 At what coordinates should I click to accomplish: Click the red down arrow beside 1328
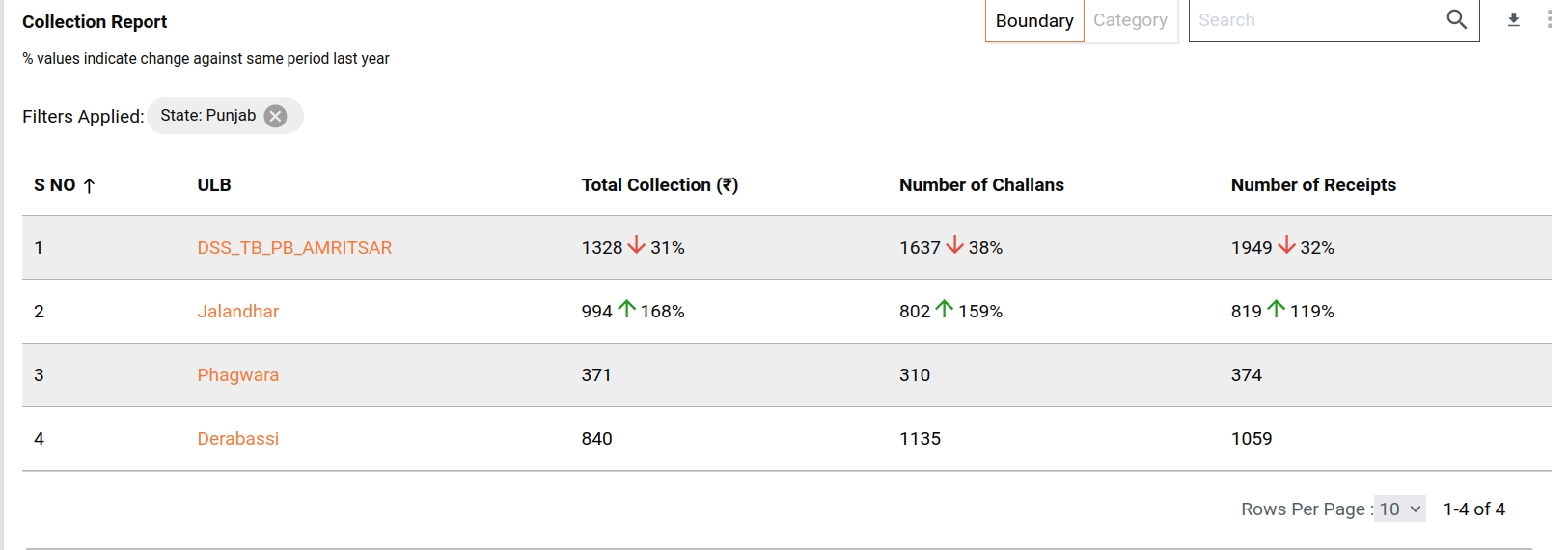tap(636, 246)
